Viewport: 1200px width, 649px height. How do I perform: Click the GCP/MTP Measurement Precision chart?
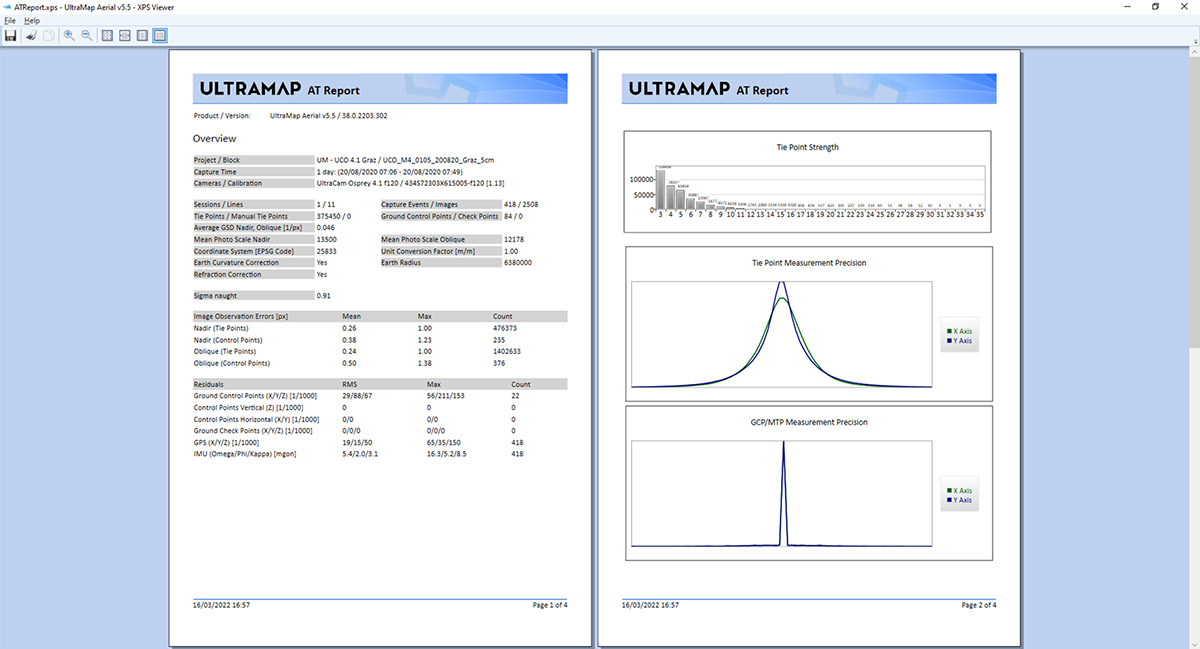coord(807,482)
